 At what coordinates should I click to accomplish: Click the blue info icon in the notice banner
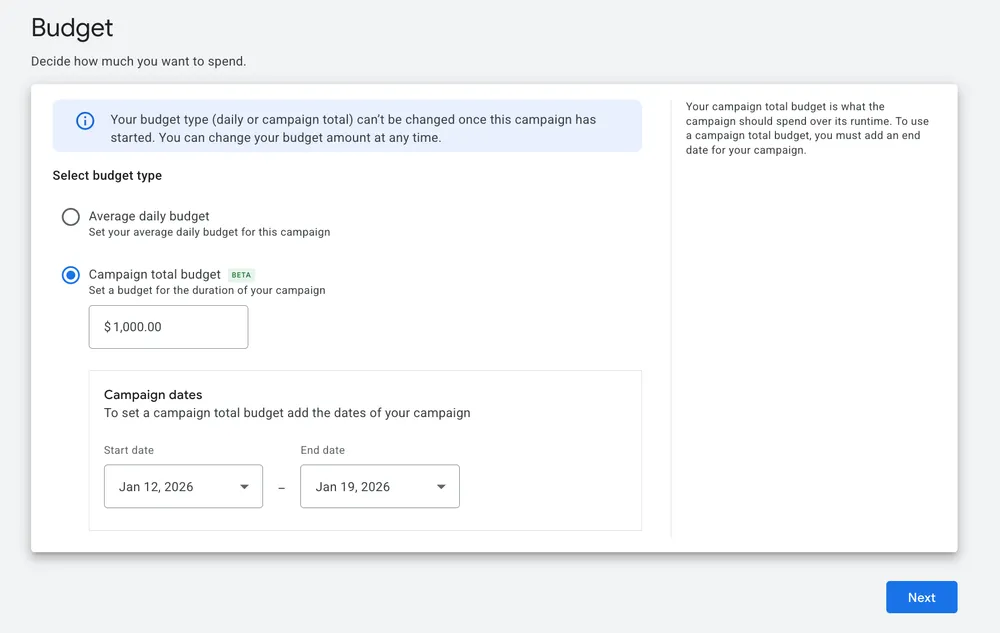pyautogui.click(x=84, y=121)
